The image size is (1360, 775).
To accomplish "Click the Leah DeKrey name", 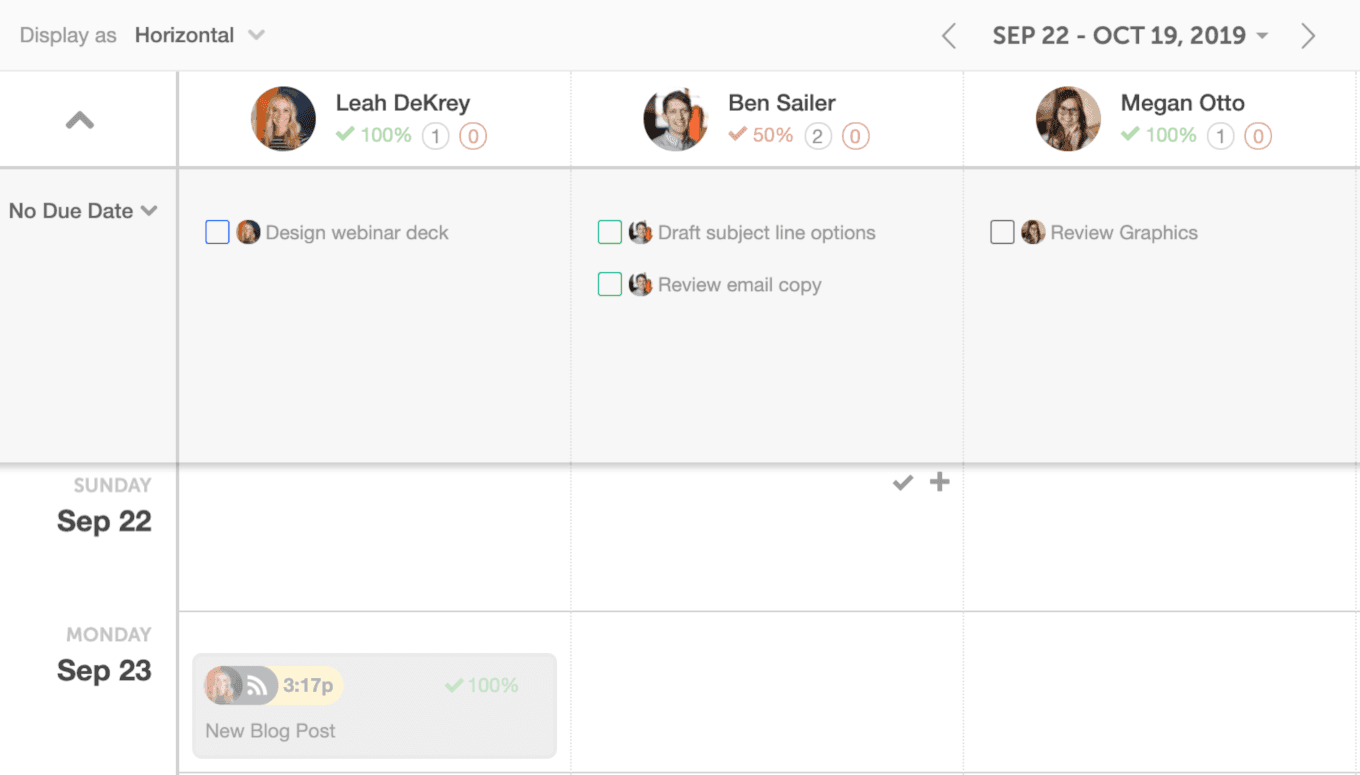I will tap(403, 103).
